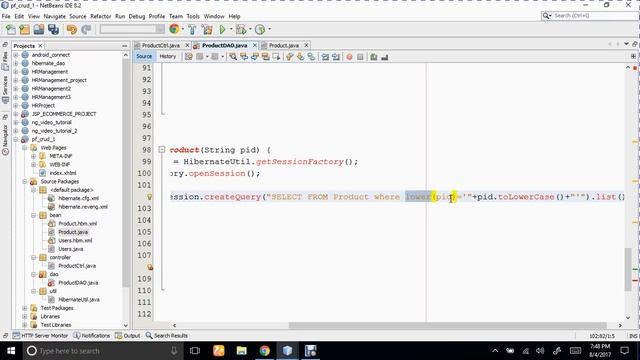Click the Chrome browser icon in toolbar
This screenshot has height=360, width=640.
[174, 29]
